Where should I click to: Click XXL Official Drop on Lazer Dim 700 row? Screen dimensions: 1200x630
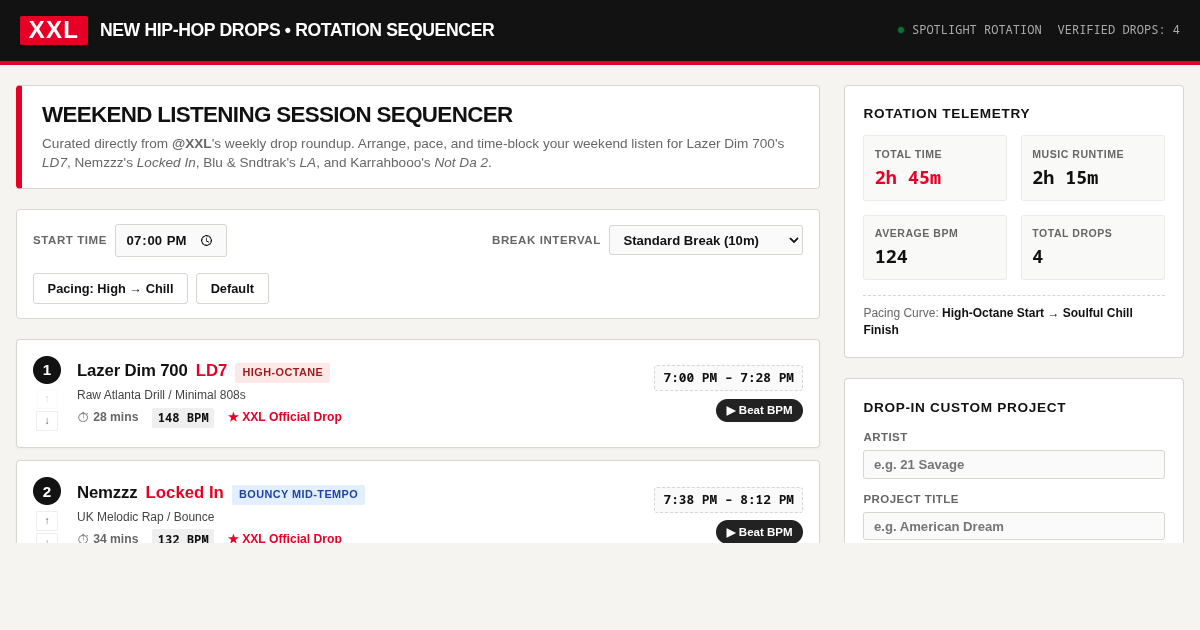pyautogui.click(x=285, y=417)
